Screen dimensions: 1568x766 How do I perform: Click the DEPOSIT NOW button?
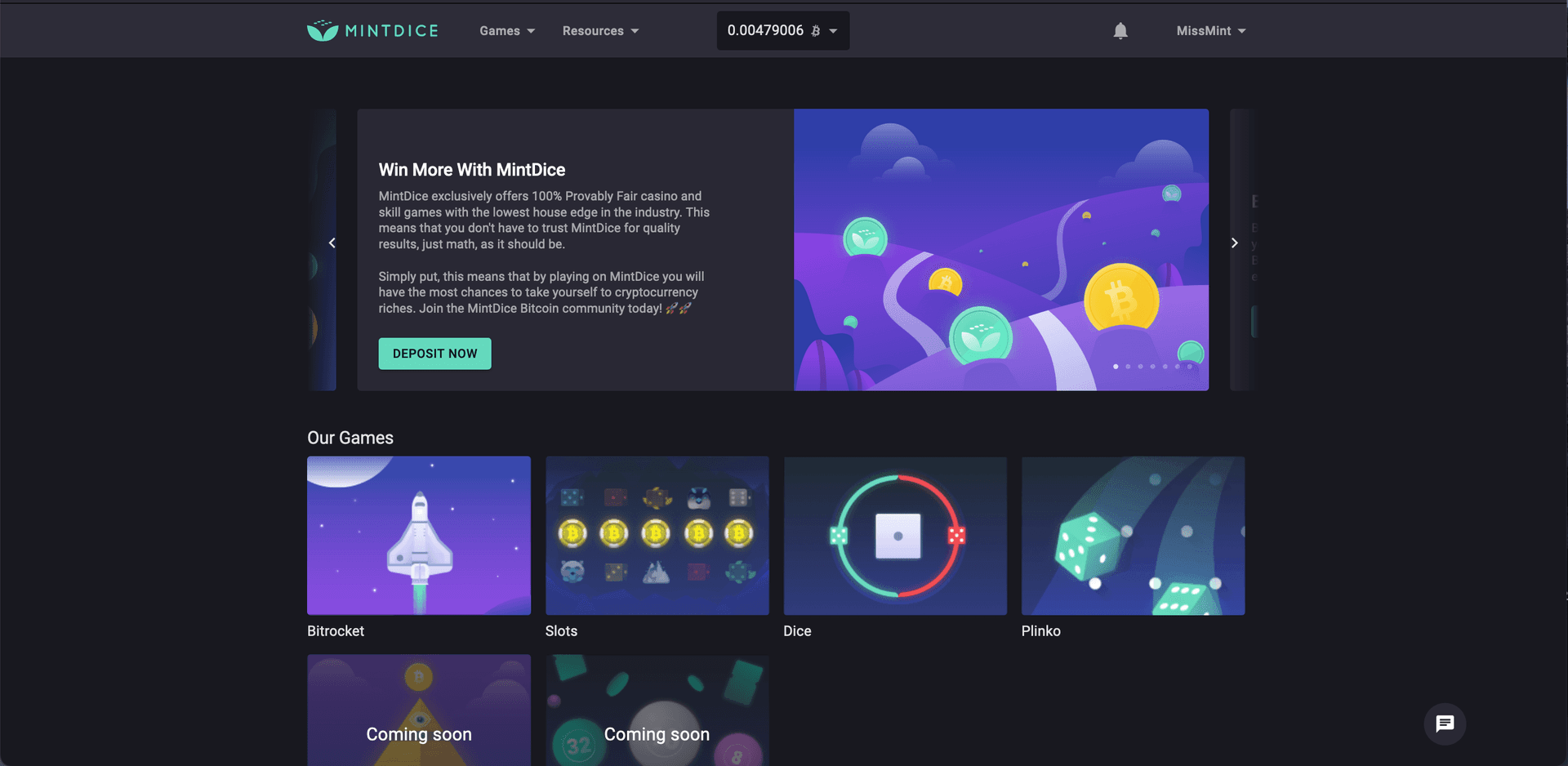[434, 354]
